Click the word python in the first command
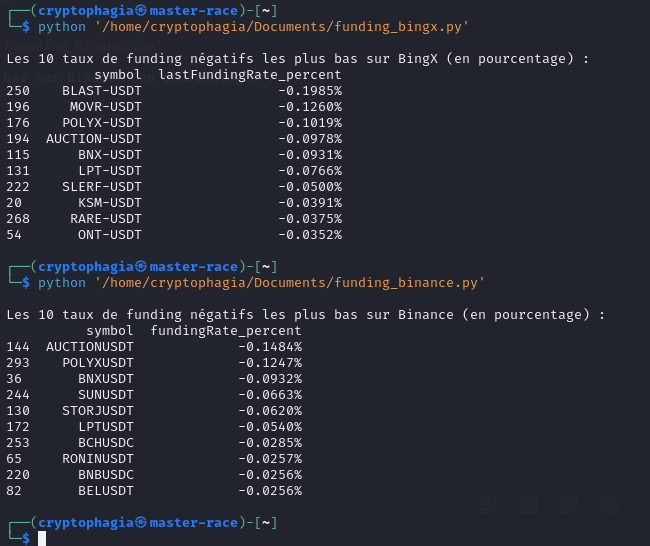Screen dimensions: 650x546 coord(62,27)
